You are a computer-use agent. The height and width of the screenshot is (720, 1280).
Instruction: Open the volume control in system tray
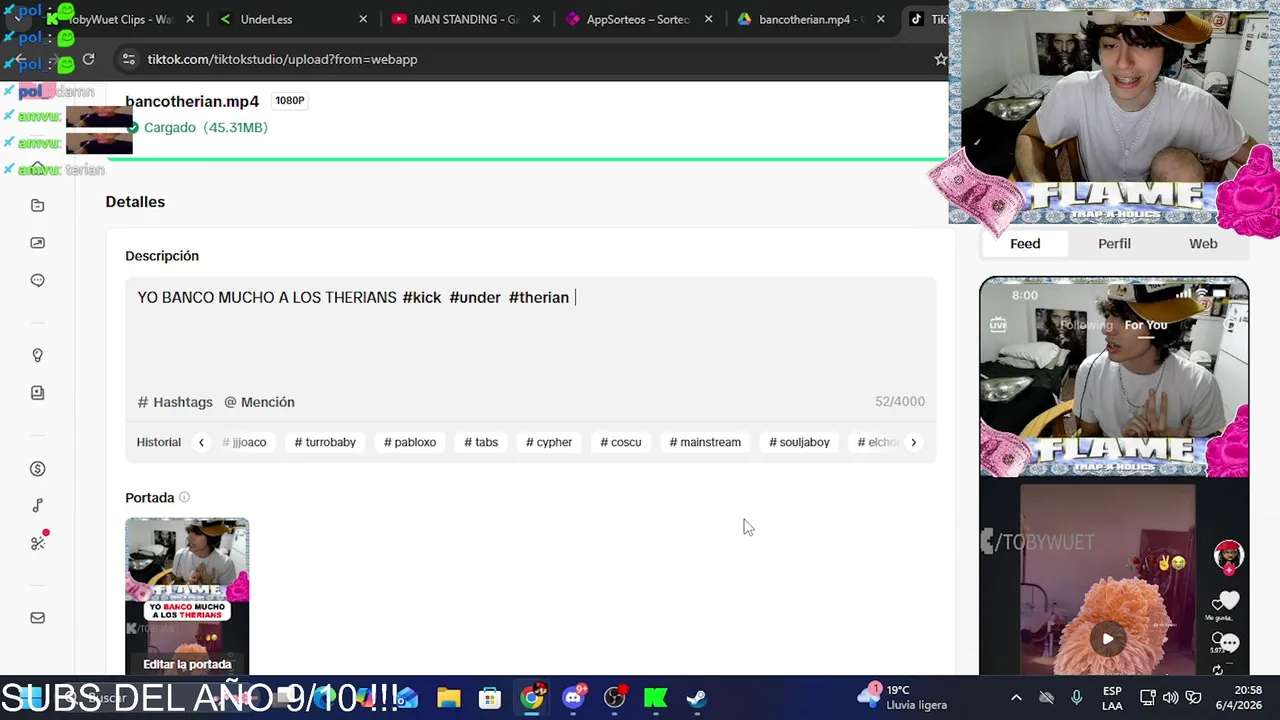click(x=1170, y=697)
